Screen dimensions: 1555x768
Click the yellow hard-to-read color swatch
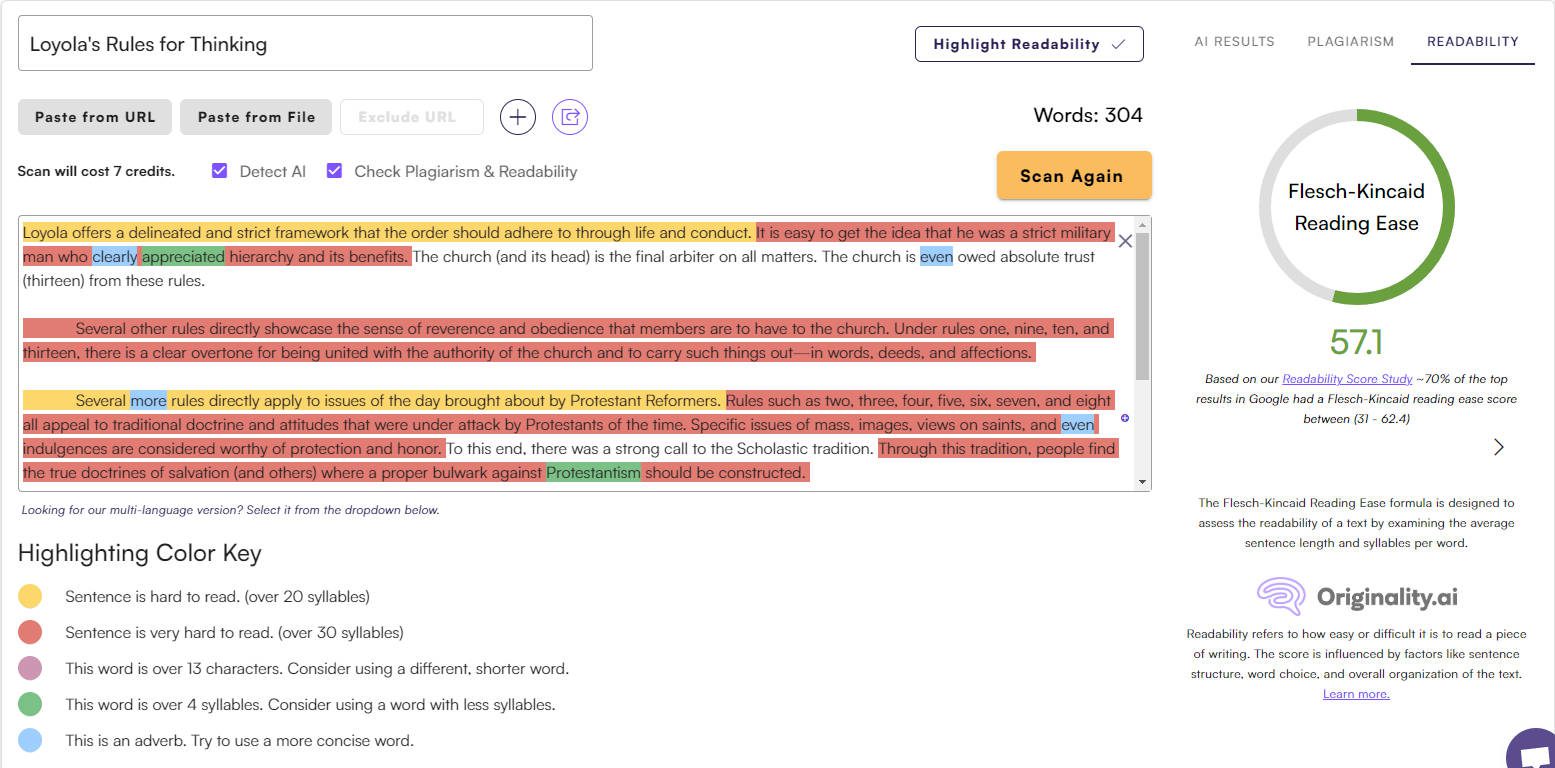30,596
